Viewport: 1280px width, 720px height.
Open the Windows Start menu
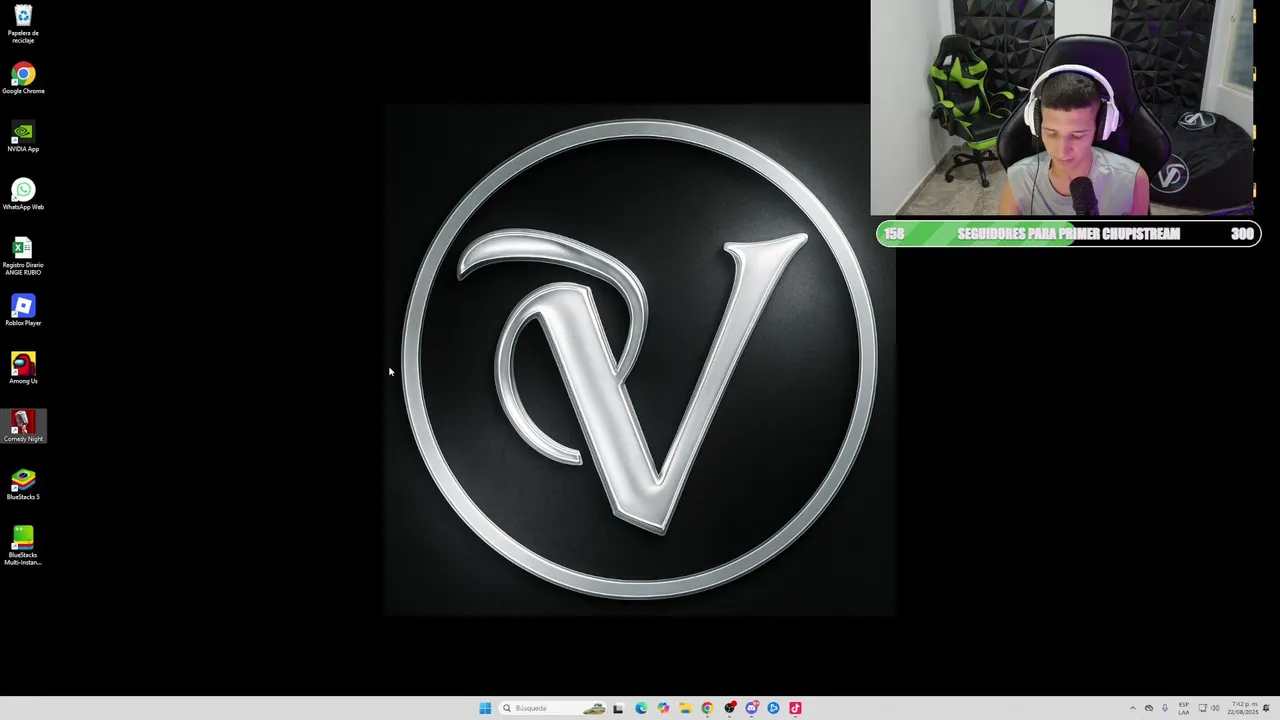pos(485,708)
